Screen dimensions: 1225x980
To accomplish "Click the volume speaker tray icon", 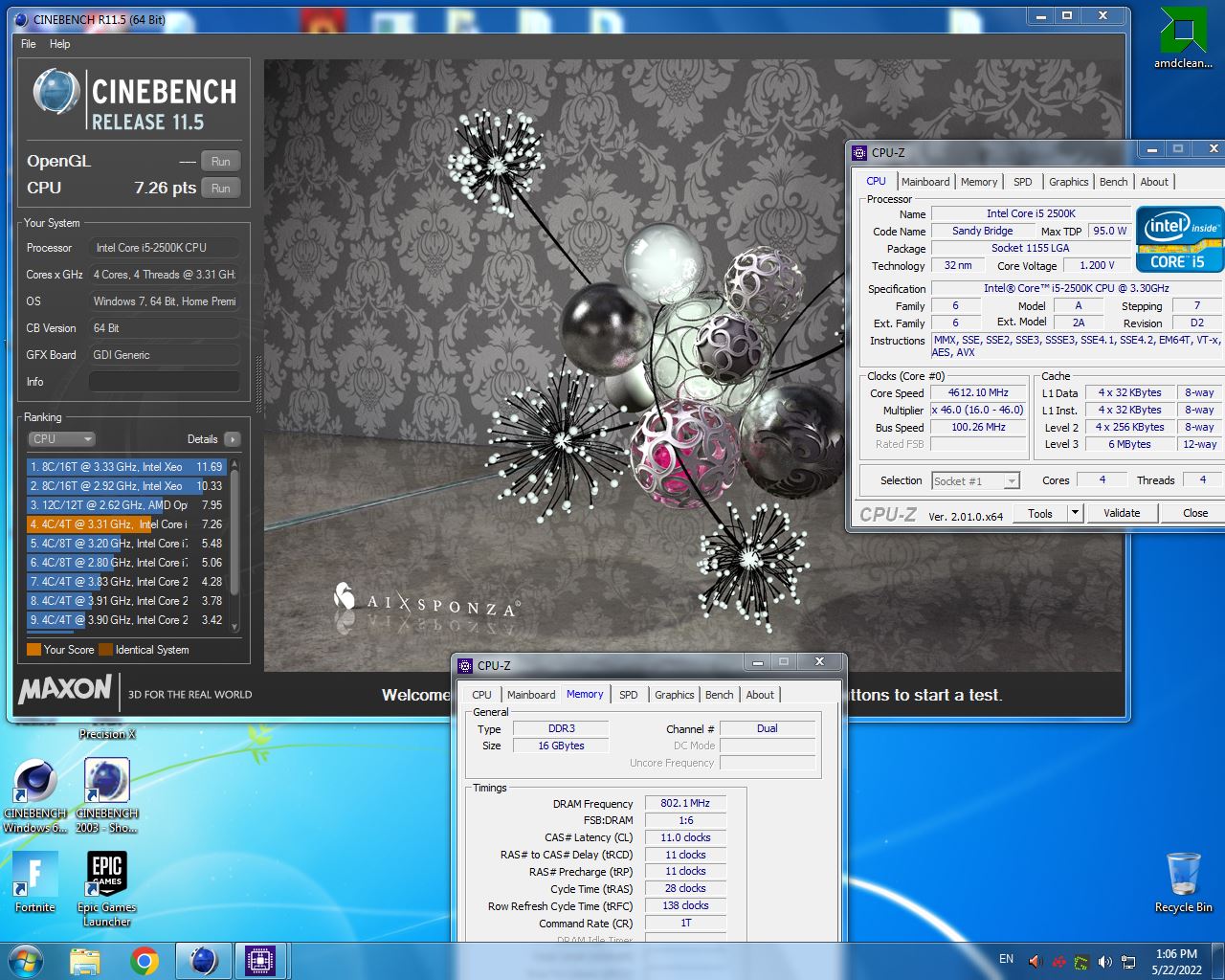I will pos(1105,962).
